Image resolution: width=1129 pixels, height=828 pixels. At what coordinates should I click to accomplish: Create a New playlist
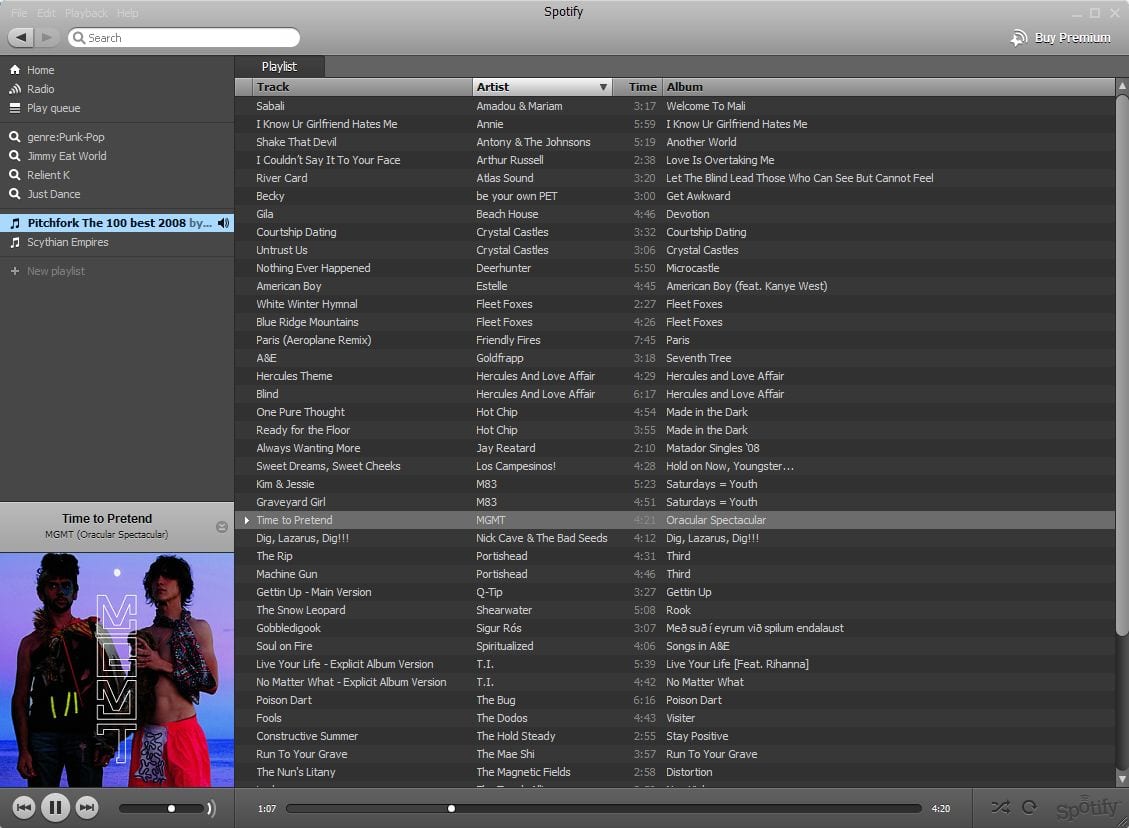55,271
